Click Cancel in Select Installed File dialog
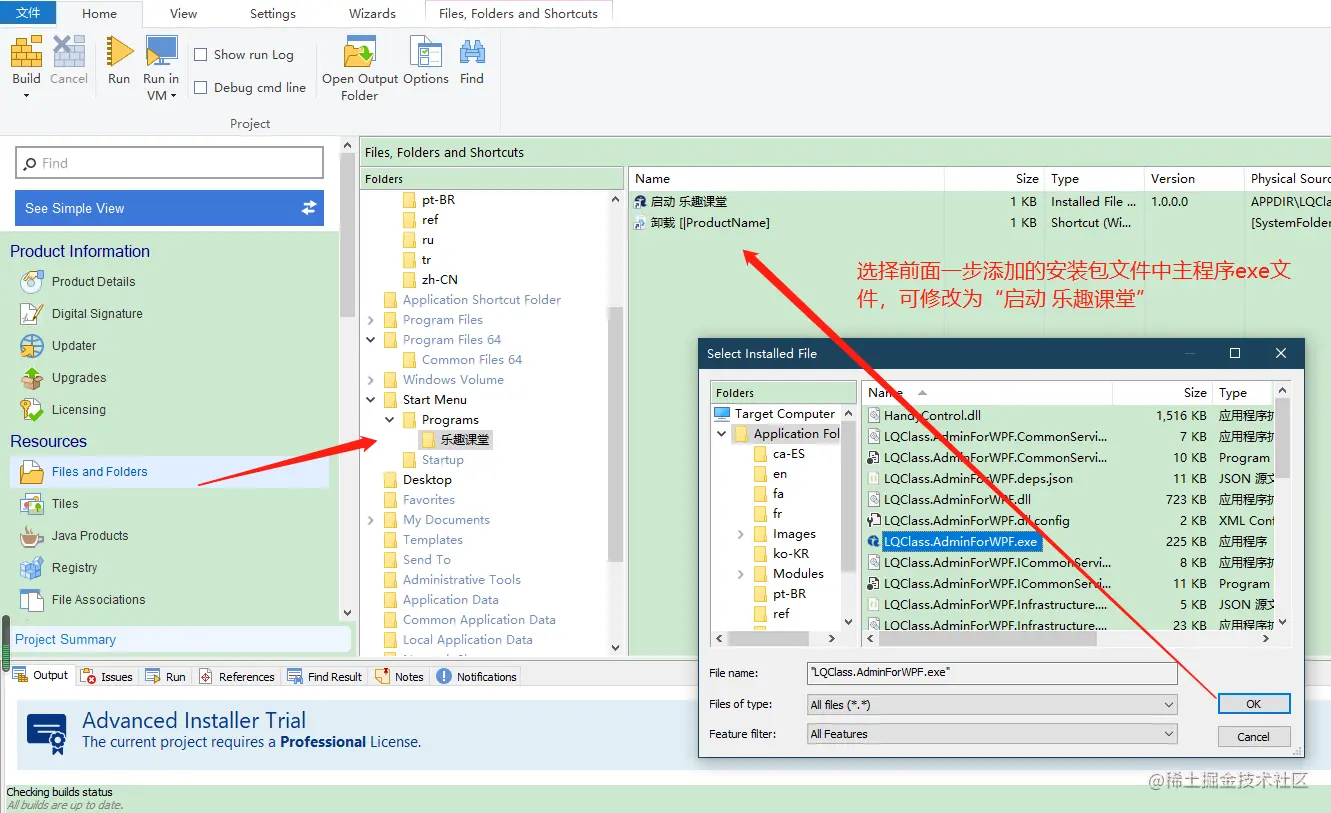 1254,737
